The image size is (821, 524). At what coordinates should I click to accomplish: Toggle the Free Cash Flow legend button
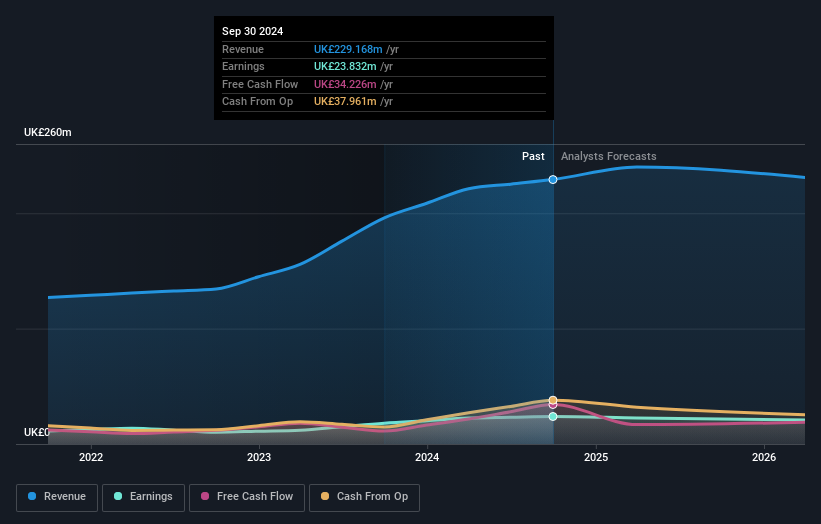(247, 497)
